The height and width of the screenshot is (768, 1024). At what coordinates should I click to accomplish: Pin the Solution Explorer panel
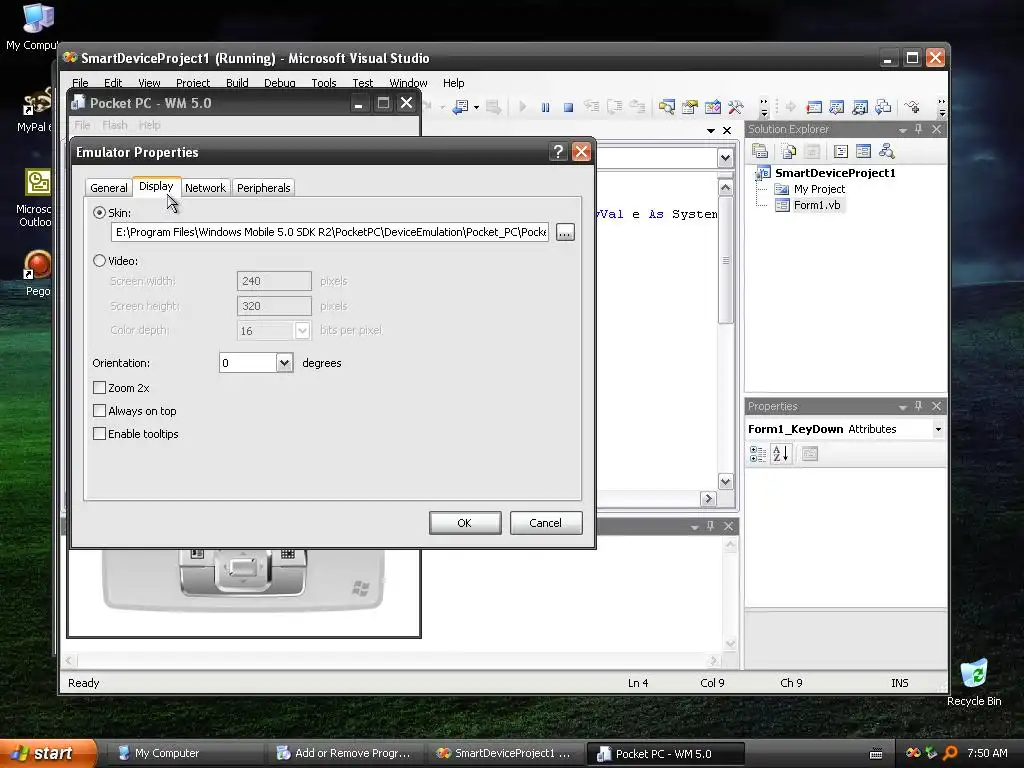click(x=918, y=129)
